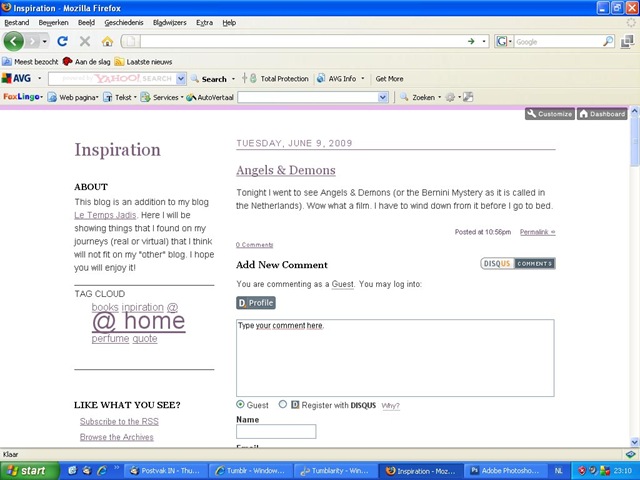Click the Subscribe to the RSS link
Screen dimensions: 640x480
pos(119,422)
